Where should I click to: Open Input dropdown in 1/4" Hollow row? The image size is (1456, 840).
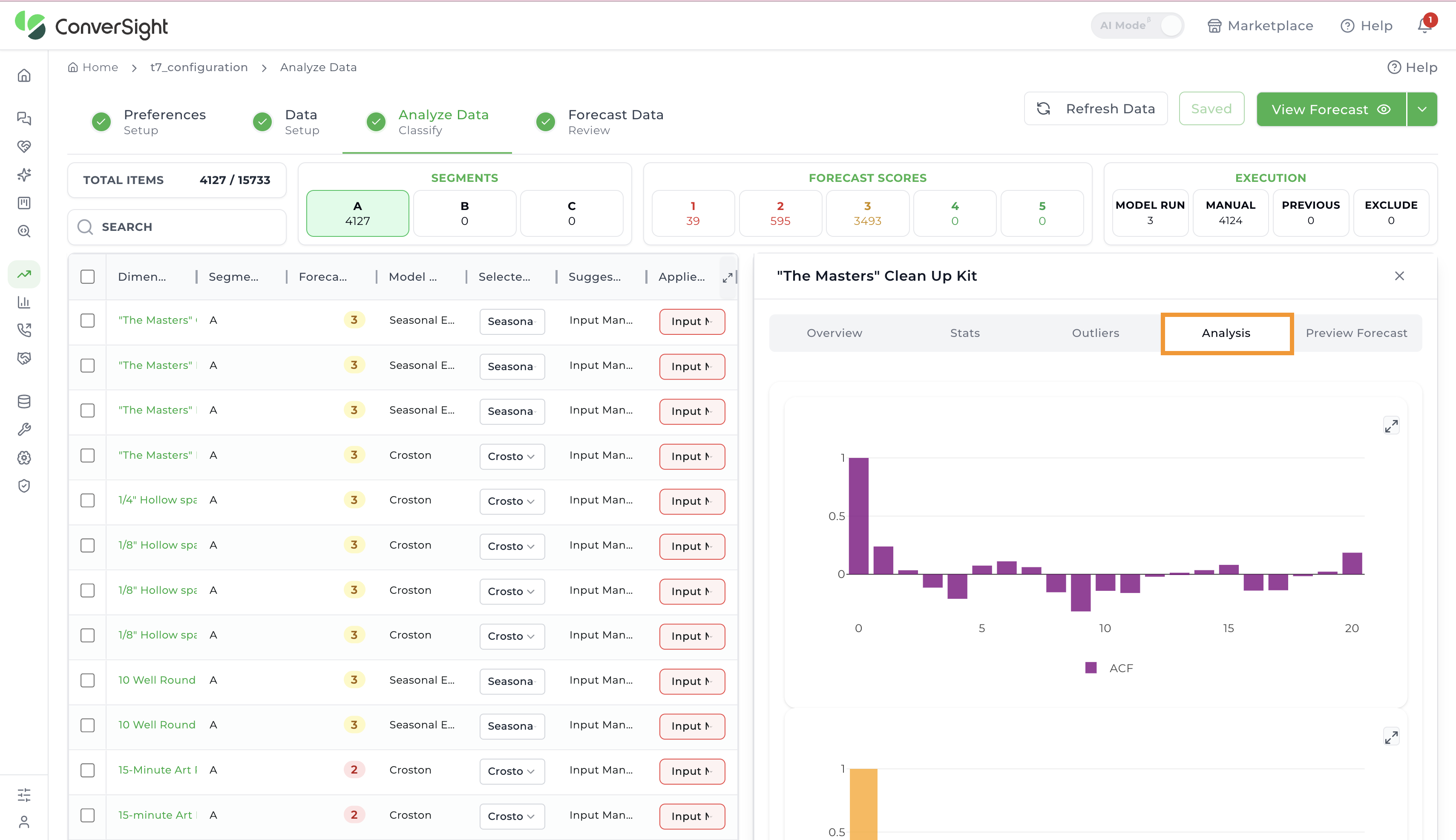692,501
